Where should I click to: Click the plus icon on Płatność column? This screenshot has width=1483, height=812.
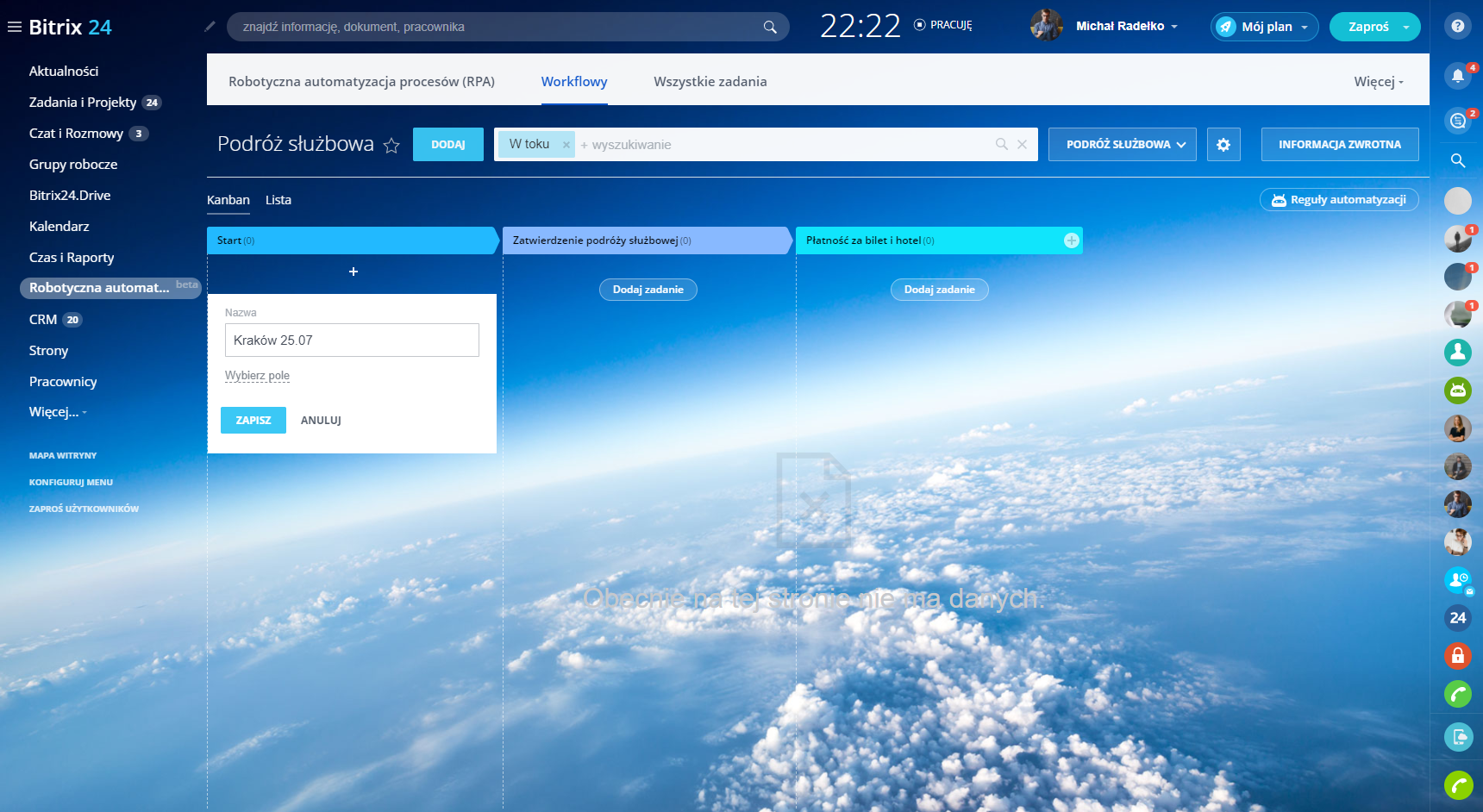(1071, 240)
